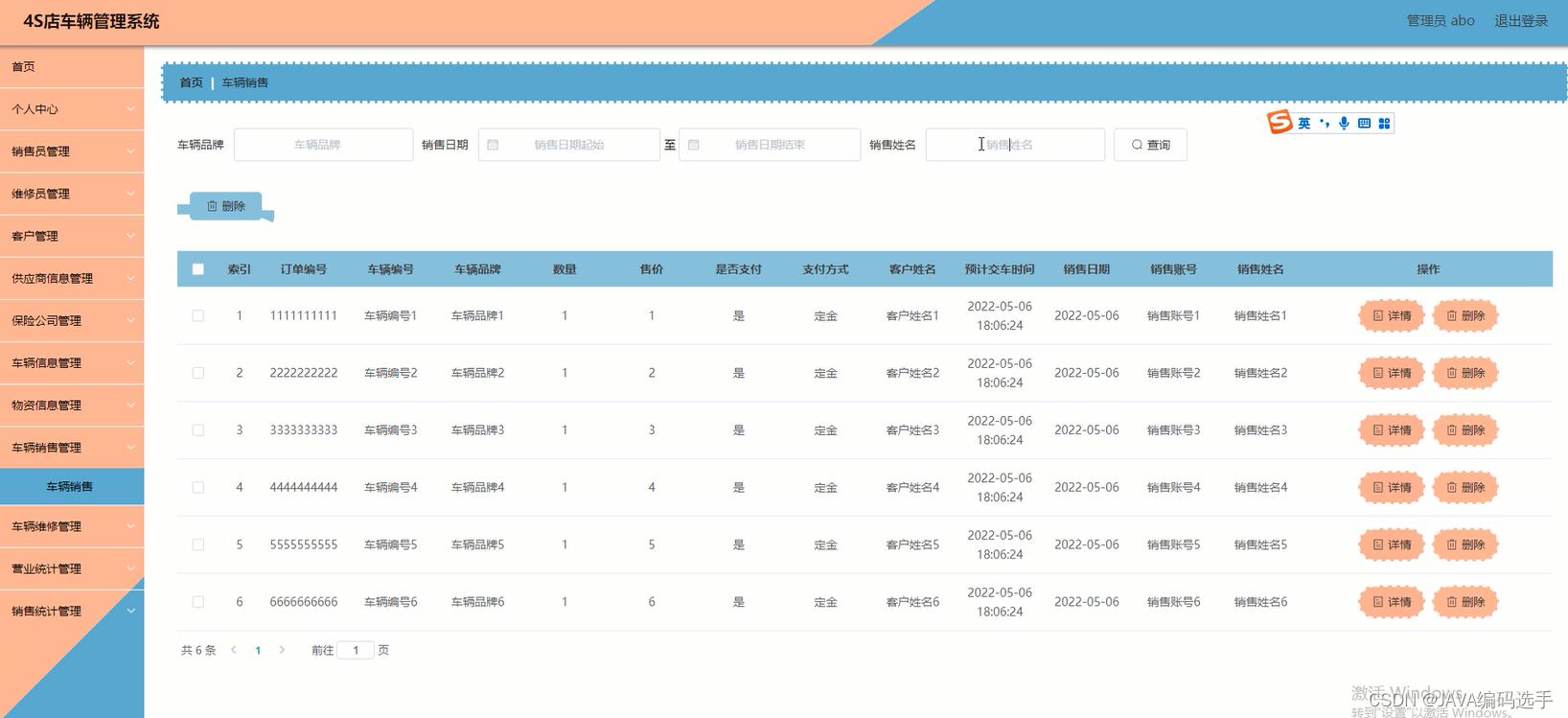This screenshot has height=718, width=1568.
Task: Check the row with order 2222222222
Action: click(198, 373)
